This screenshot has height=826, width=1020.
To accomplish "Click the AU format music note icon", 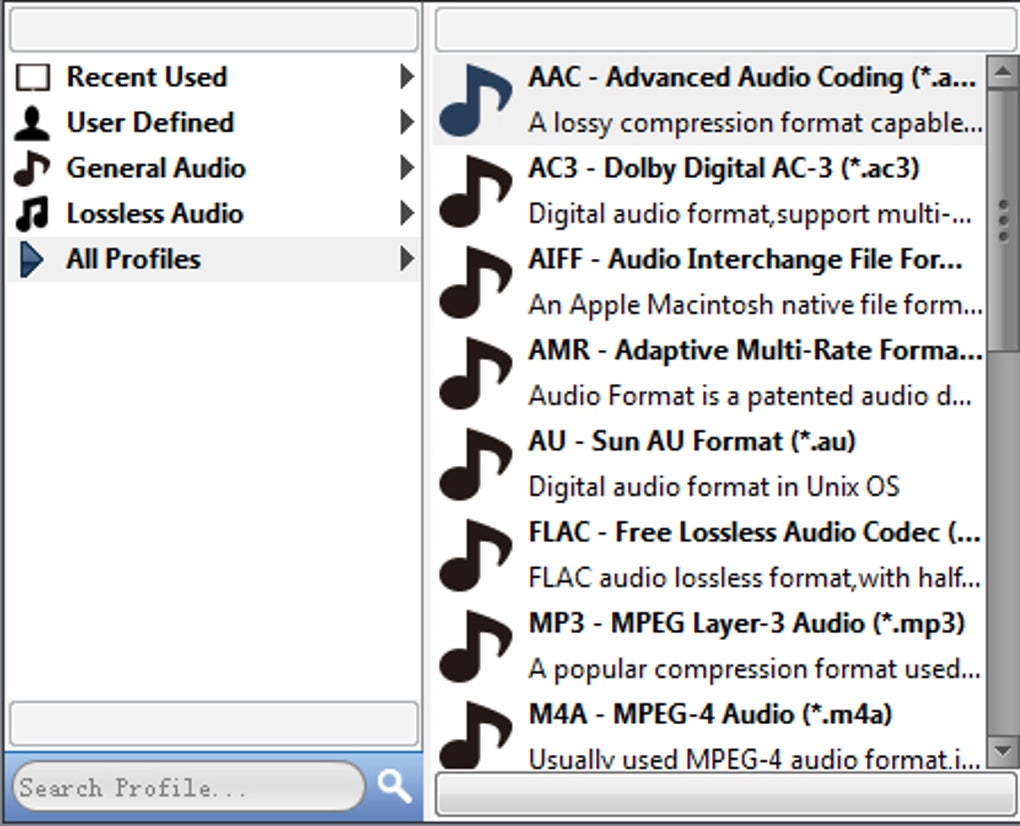I will point(476,464).
